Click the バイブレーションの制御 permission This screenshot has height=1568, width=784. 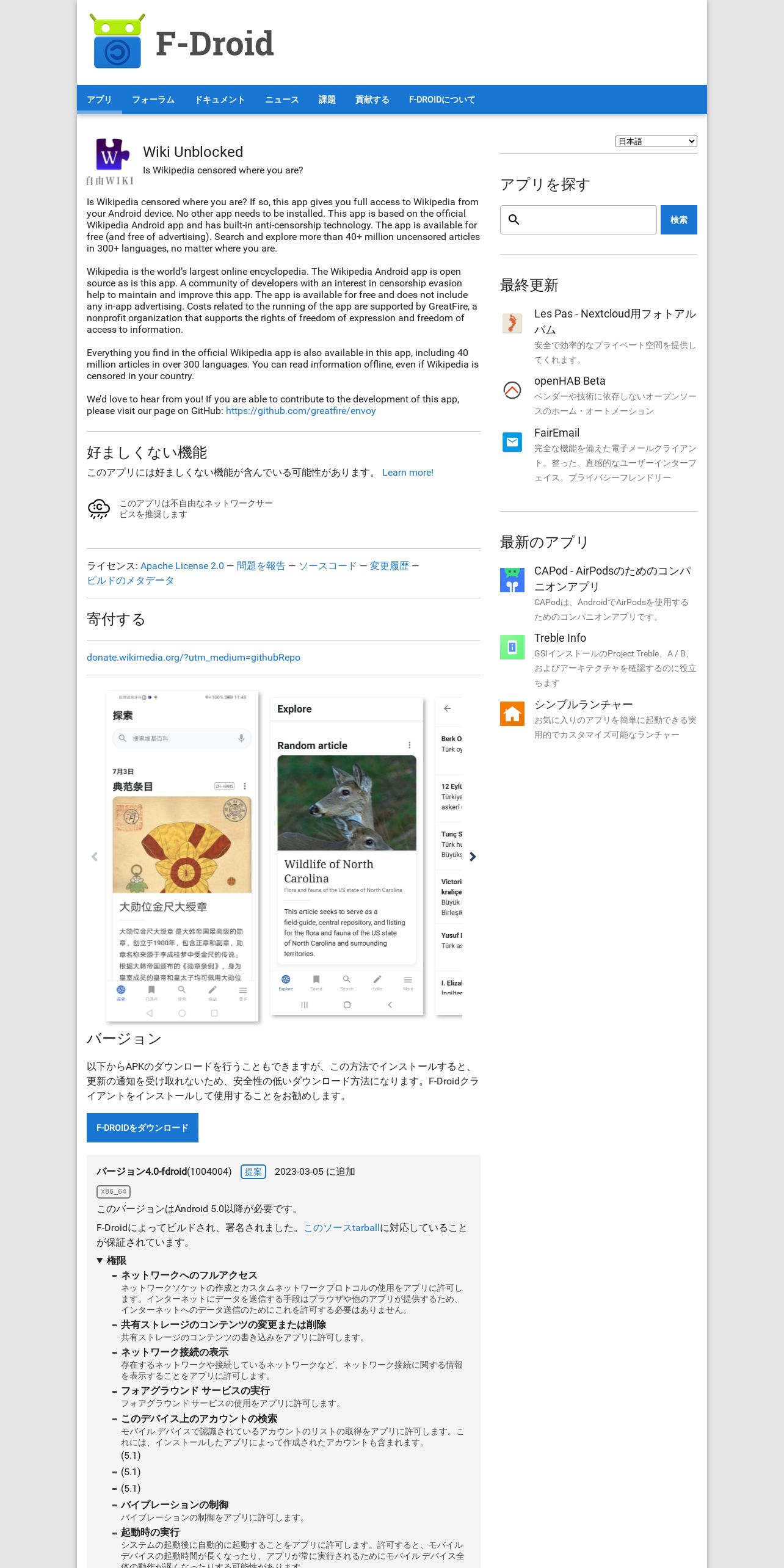(x=175, y=1505)
